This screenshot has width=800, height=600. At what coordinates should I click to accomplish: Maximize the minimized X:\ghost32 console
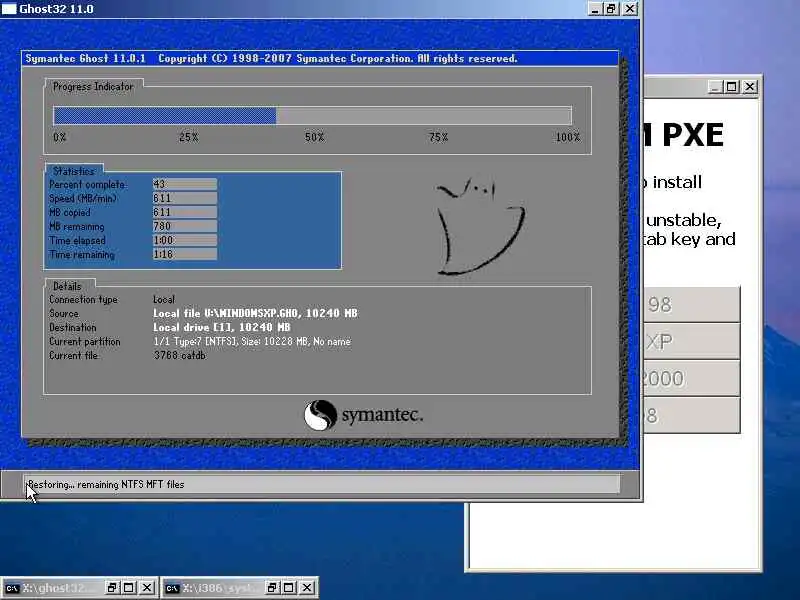(x=129, y=588)
